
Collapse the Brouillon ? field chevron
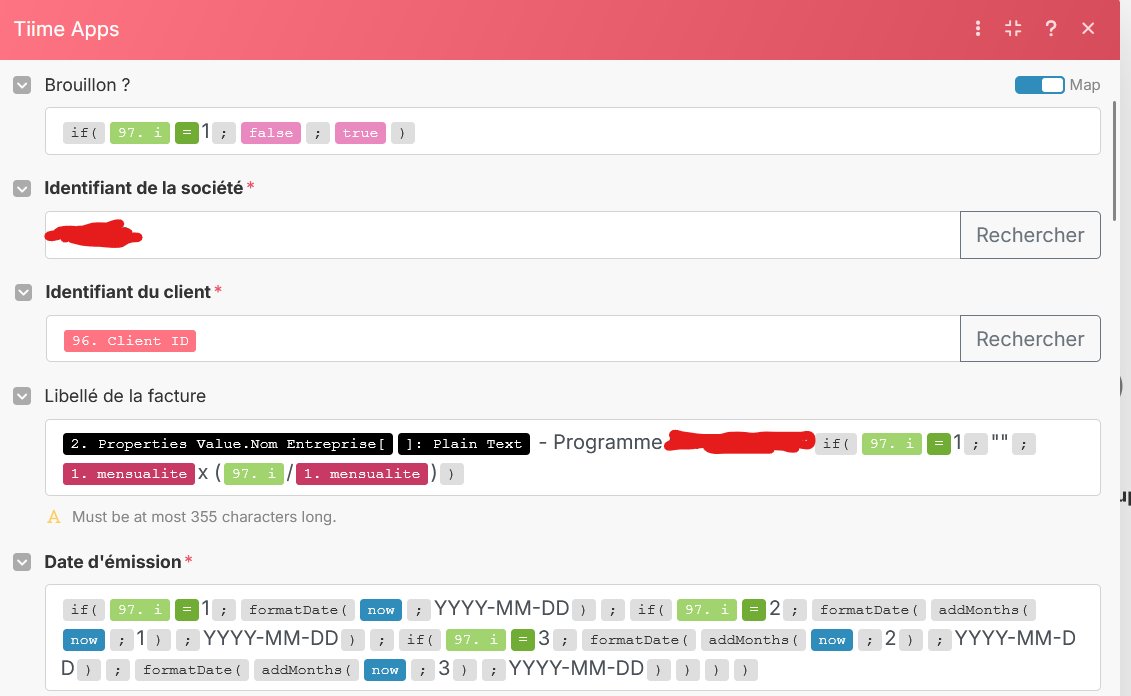pos(22,85)
